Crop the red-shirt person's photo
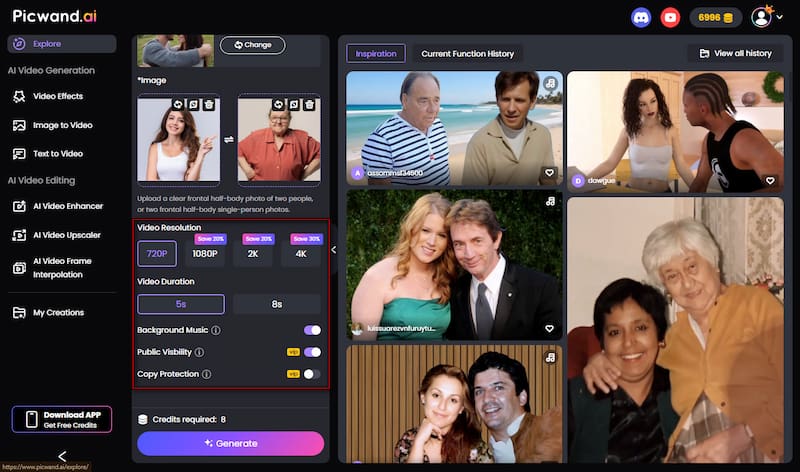This screenshot has height=472, width=800. tap(294, 105)
